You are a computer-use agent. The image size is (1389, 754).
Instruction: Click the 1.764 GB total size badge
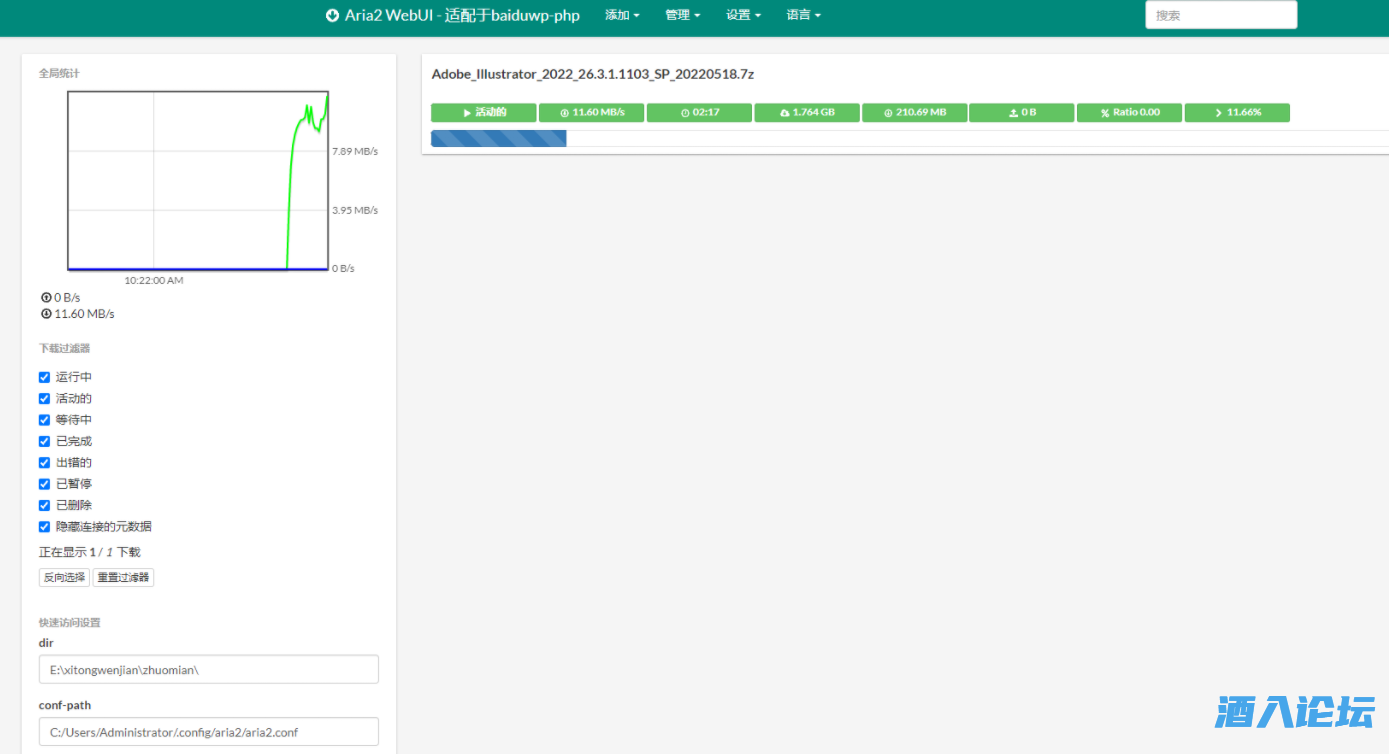click(x=806, y=113)
